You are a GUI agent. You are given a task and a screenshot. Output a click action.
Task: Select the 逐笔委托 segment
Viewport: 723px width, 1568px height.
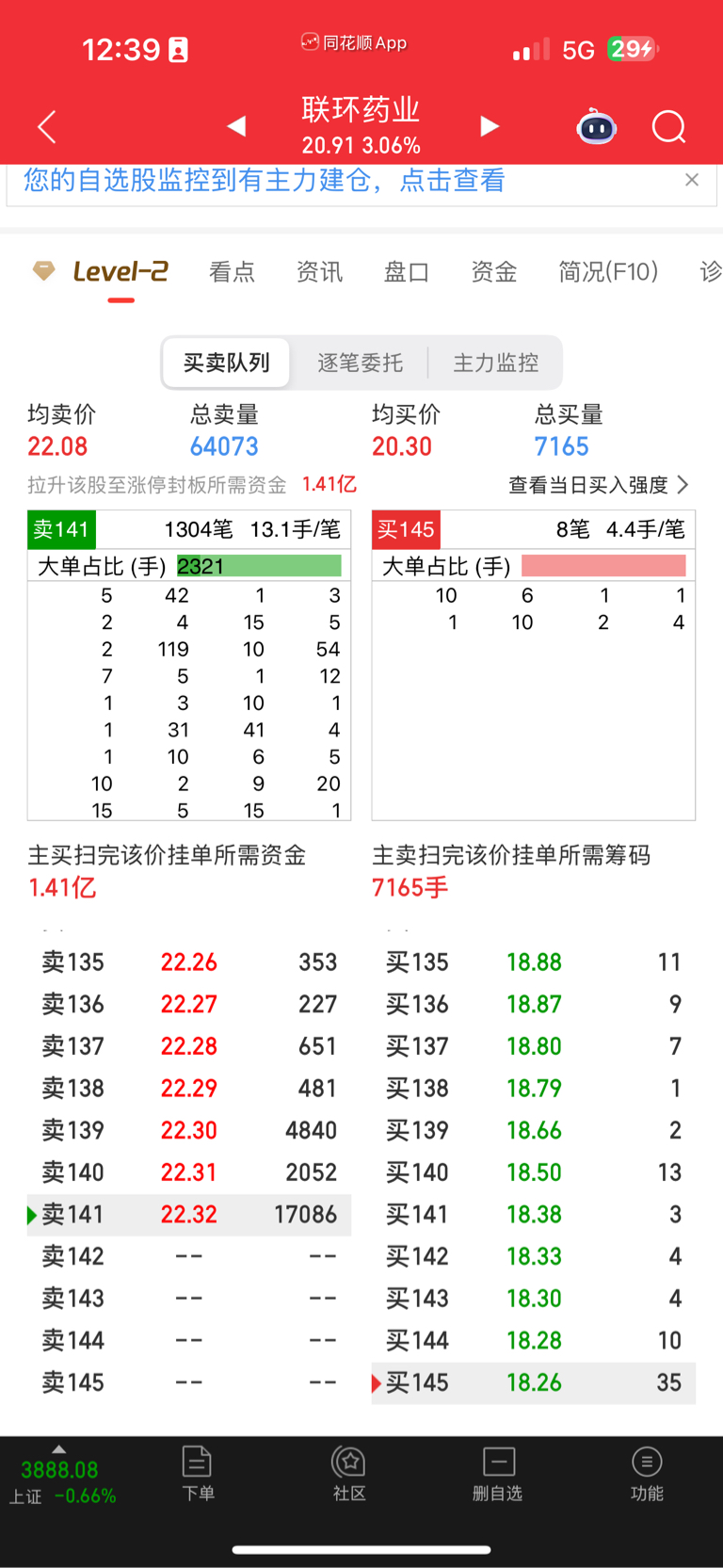coord(360,363)
